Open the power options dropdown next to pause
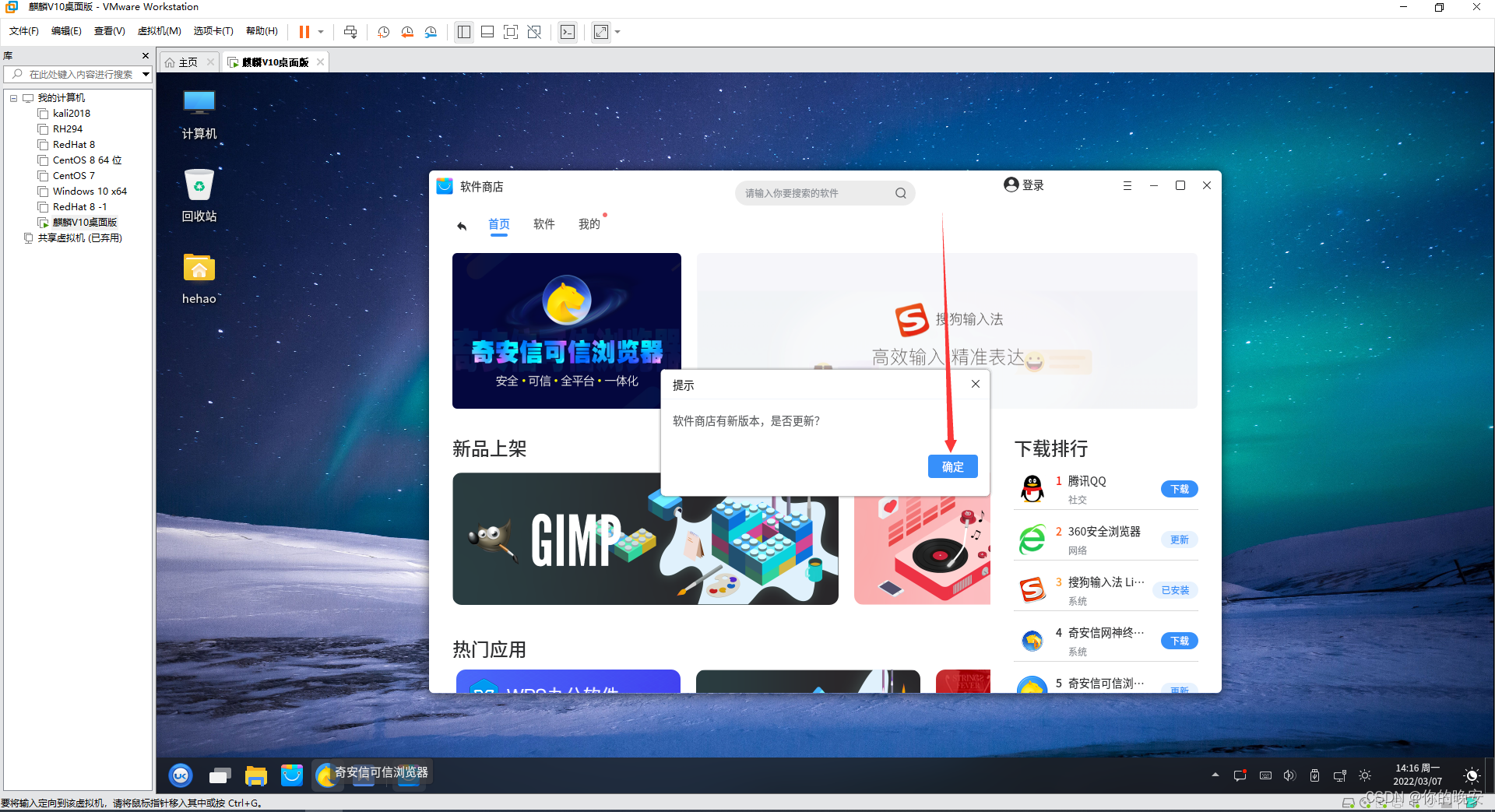 pyautogui.click(x=321, y=32)
